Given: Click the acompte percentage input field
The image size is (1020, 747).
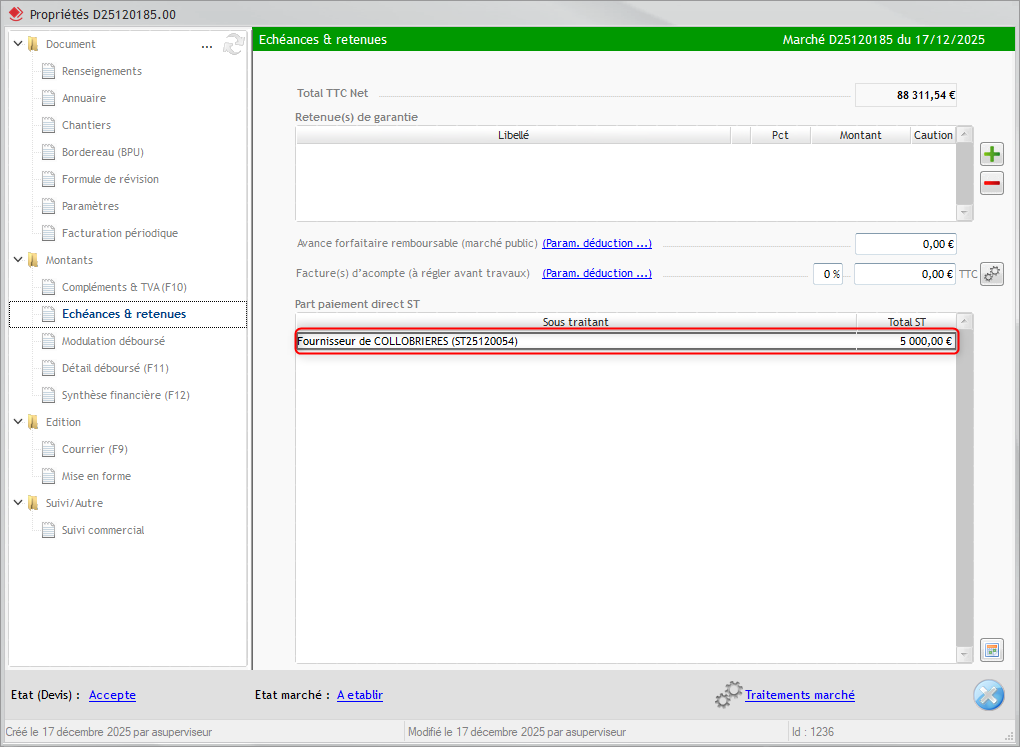Looking at the screenshot, I should coord(827,274).
